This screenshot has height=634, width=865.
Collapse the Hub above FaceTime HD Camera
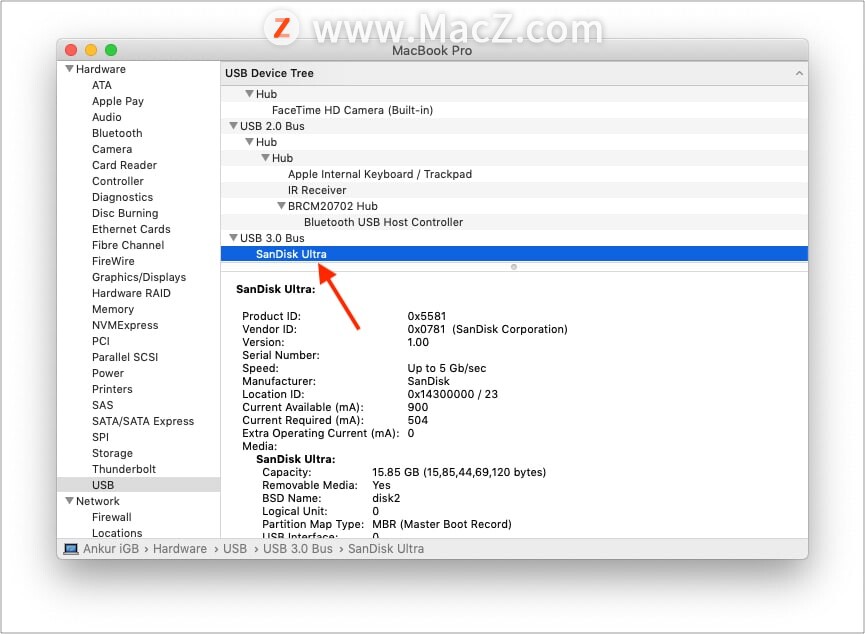tap(249, 94)
